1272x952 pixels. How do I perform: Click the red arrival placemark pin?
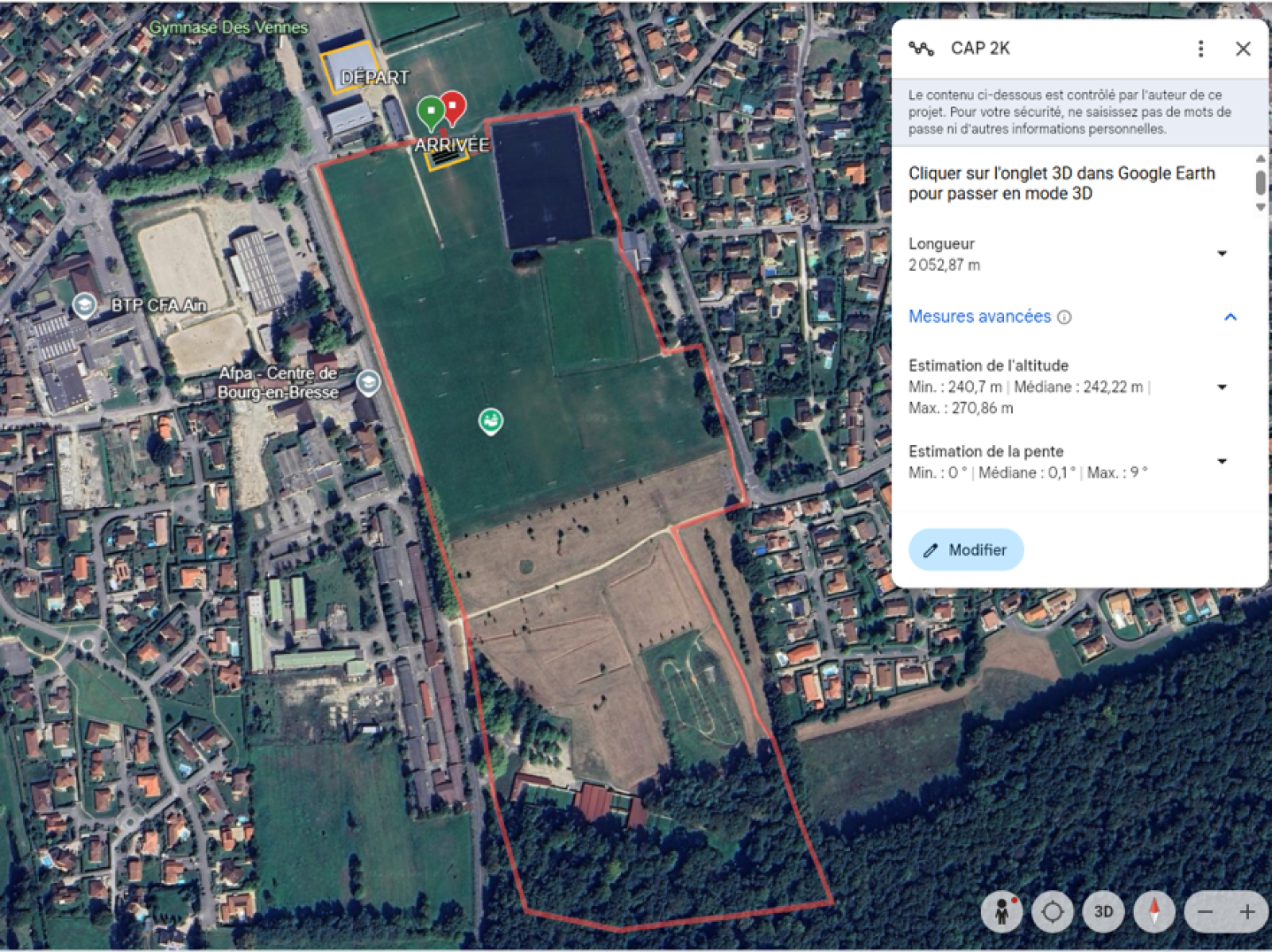tap(453, 106)
